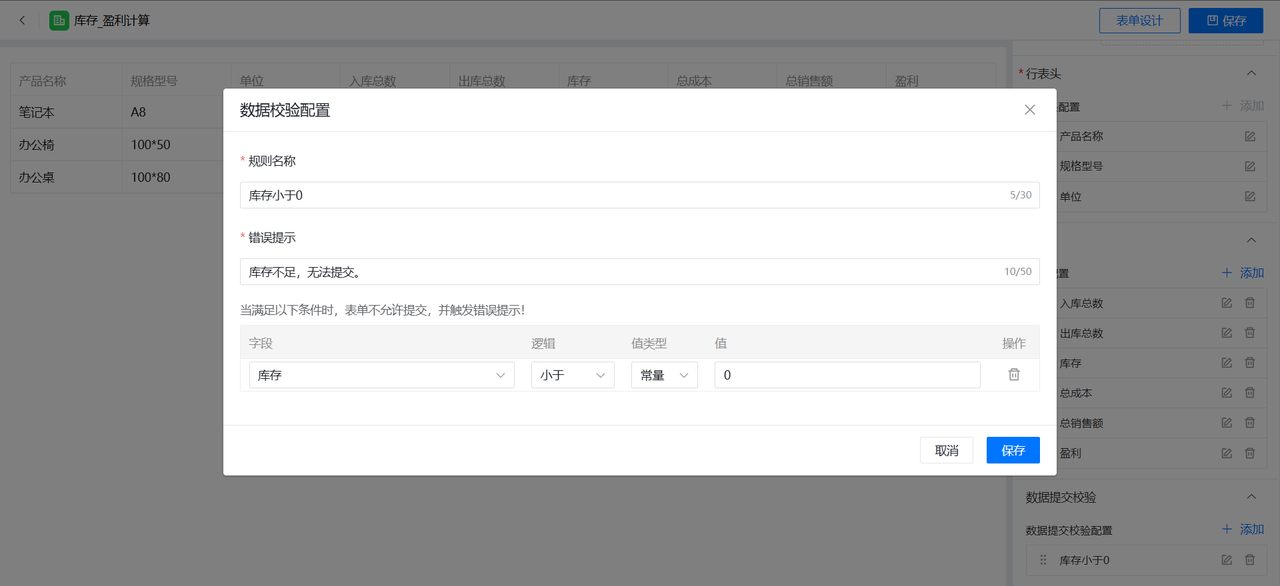1280x586 pixels.
Task: Open the 字段 dropdown showing 库存
Action: tap(381, 375)
